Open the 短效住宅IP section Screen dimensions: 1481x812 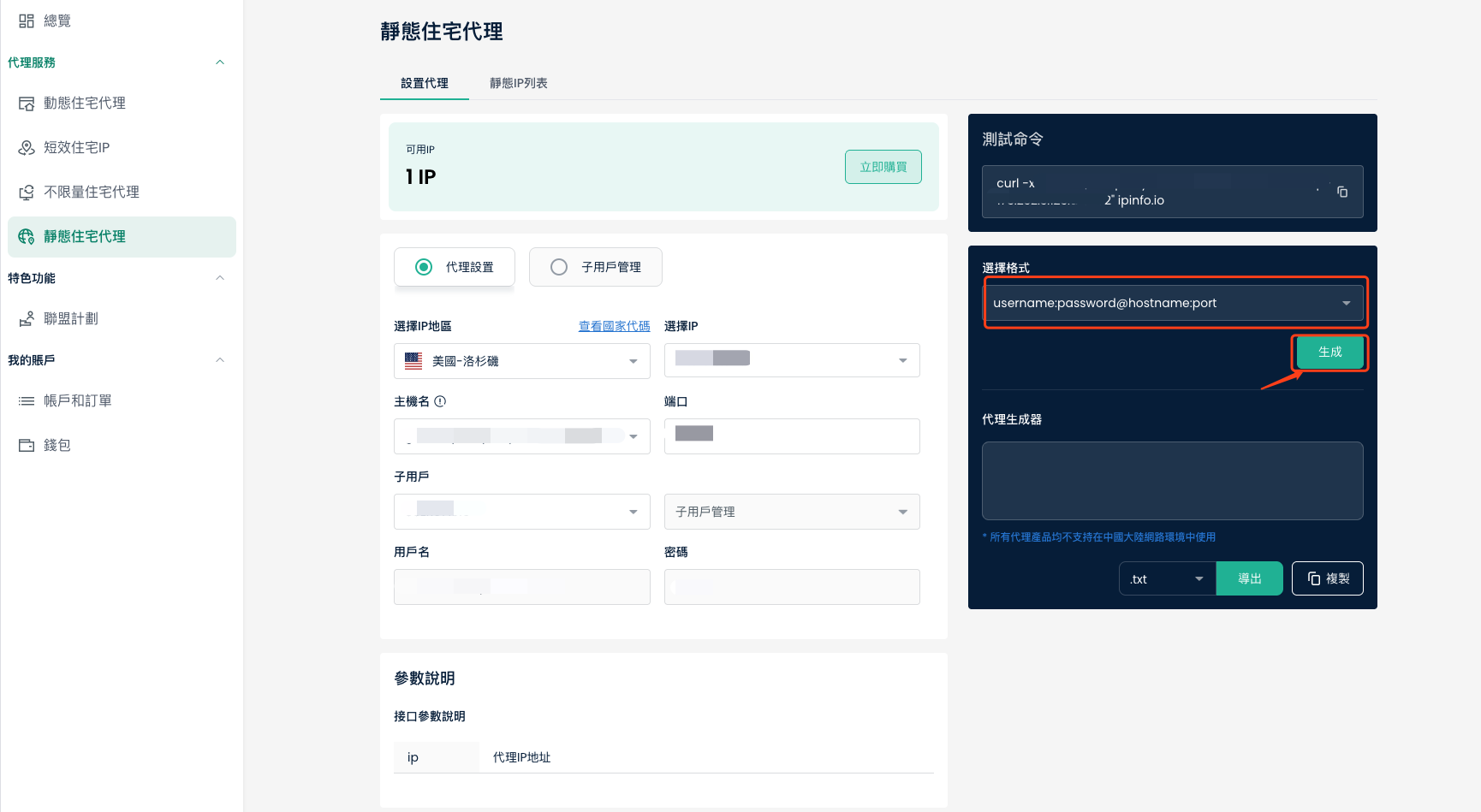point(76,147)
